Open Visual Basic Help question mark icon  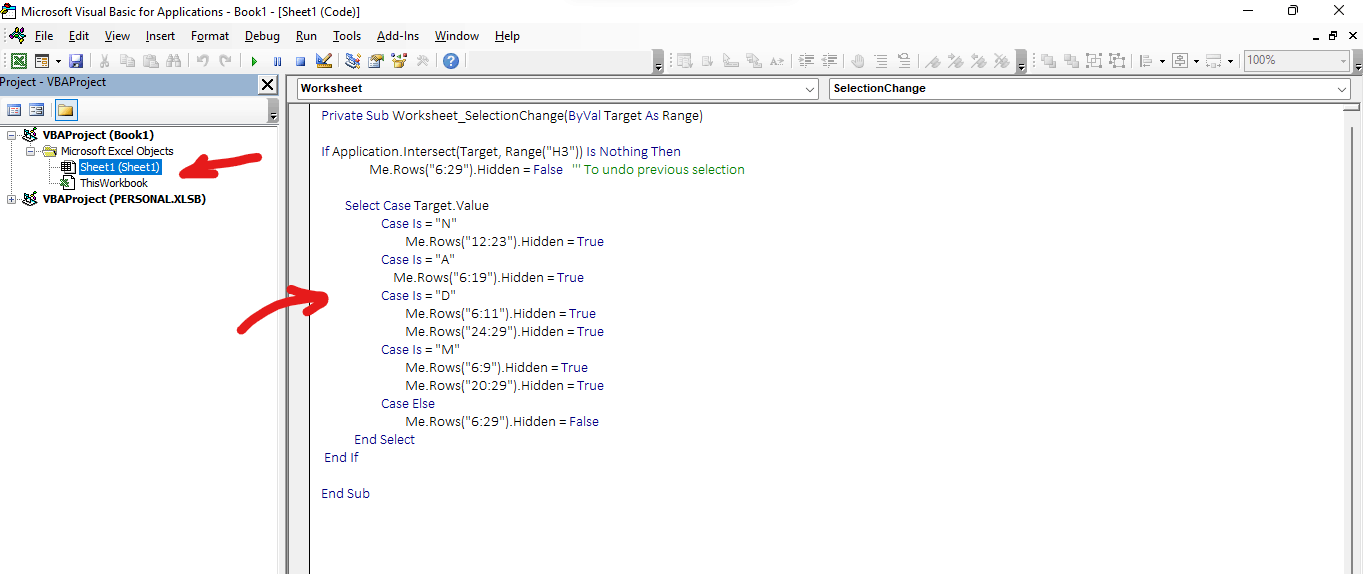tap(451, 61)
